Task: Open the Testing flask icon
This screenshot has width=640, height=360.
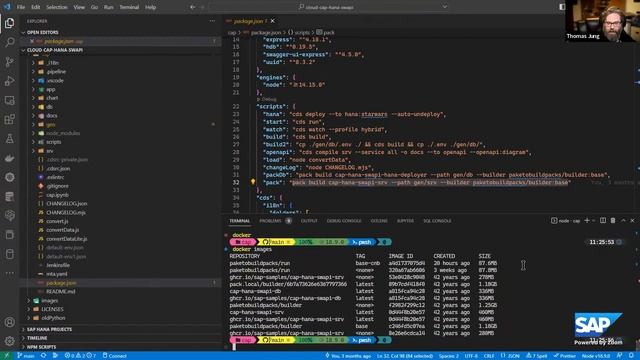Action: coord(9,138)
